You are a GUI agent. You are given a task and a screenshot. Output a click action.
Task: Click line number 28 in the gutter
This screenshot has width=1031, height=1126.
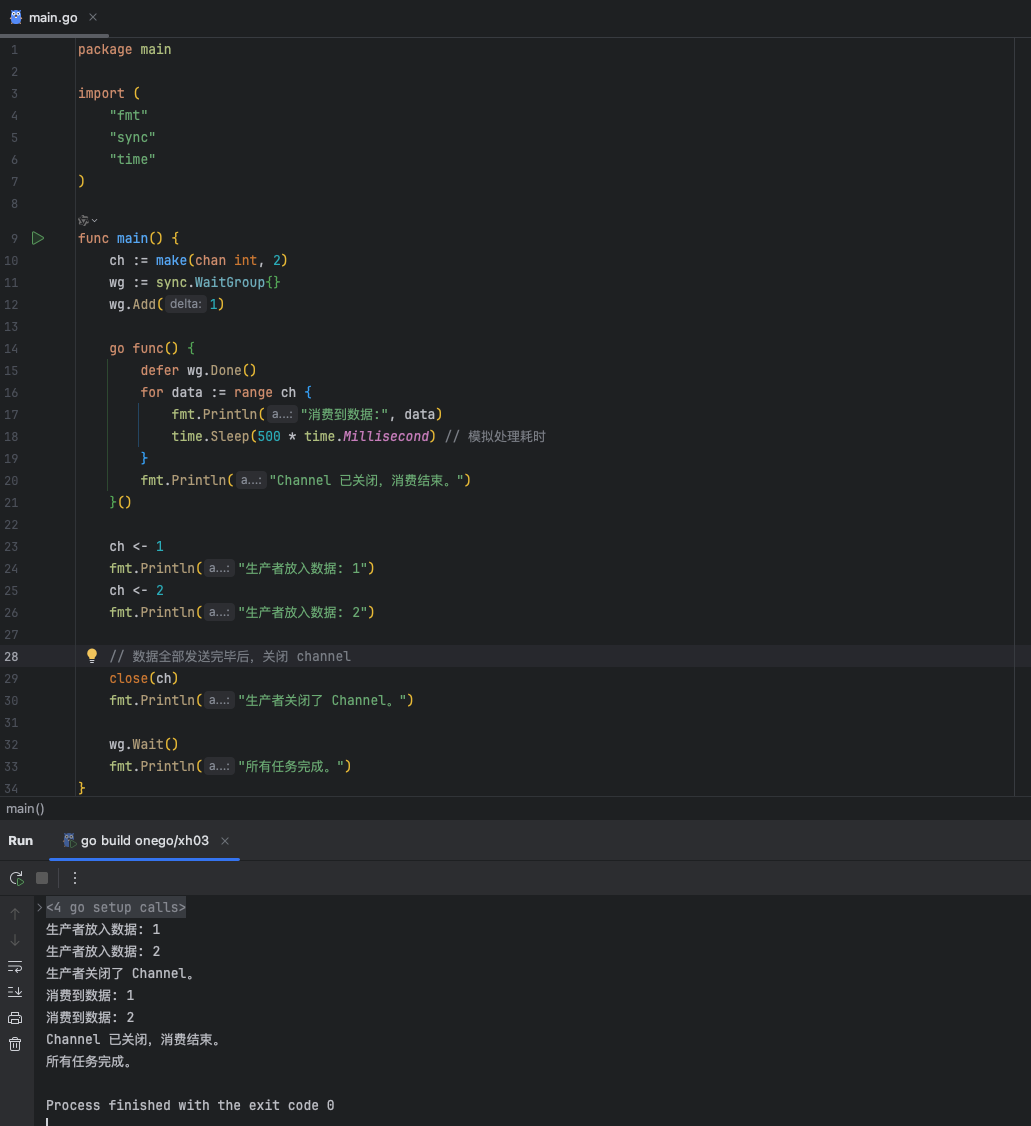tap(11, 656)
